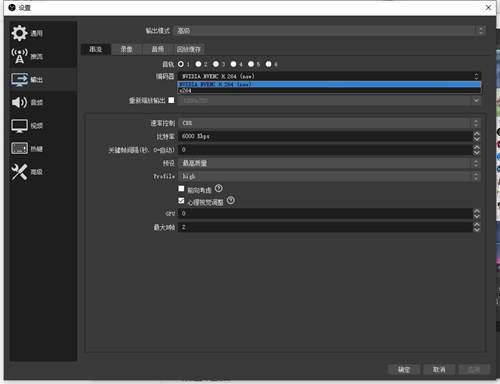Viewport: 500px width, 384px height.
Task: Close the Settings dialog window
Action: click(x=488, y=7)
